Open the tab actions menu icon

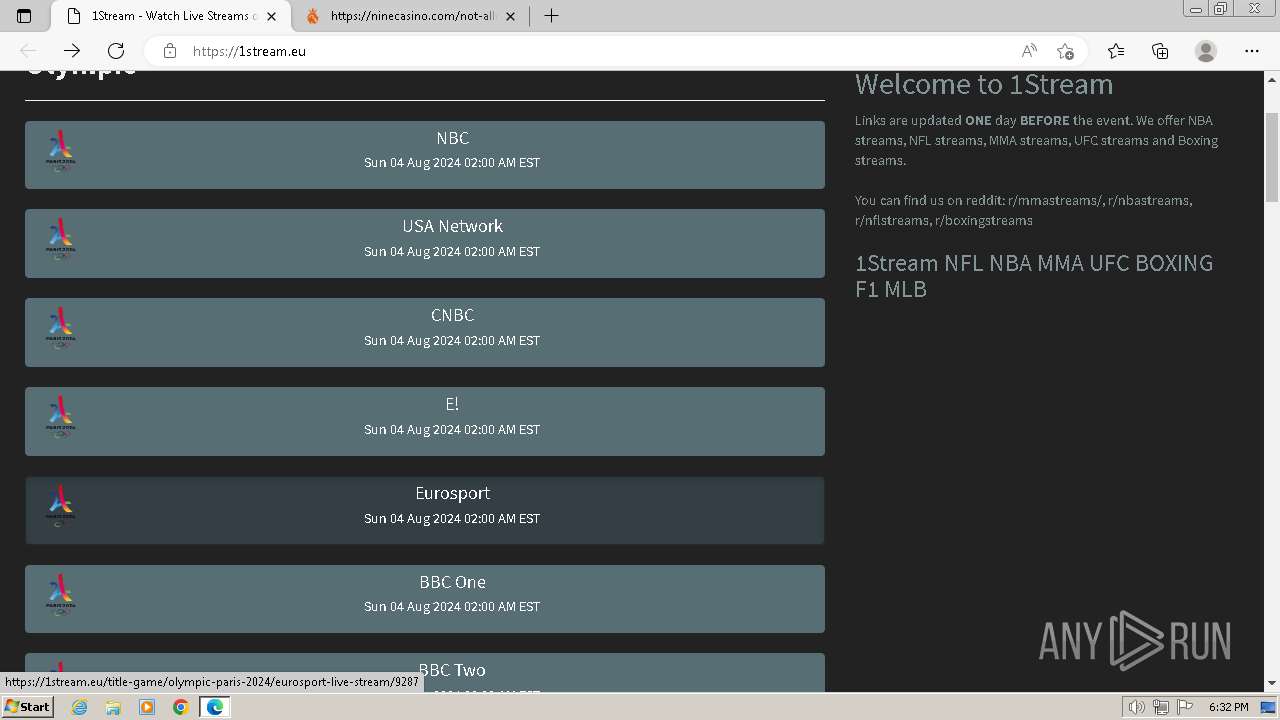tap(24, 16)
